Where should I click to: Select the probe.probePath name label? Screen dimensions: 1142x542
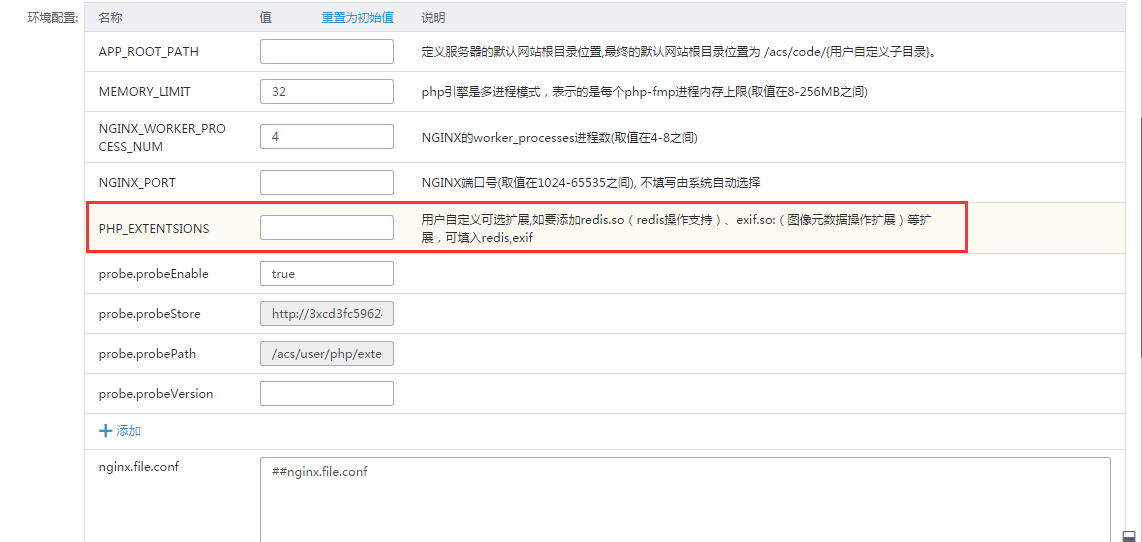click(x=147, y=354)
